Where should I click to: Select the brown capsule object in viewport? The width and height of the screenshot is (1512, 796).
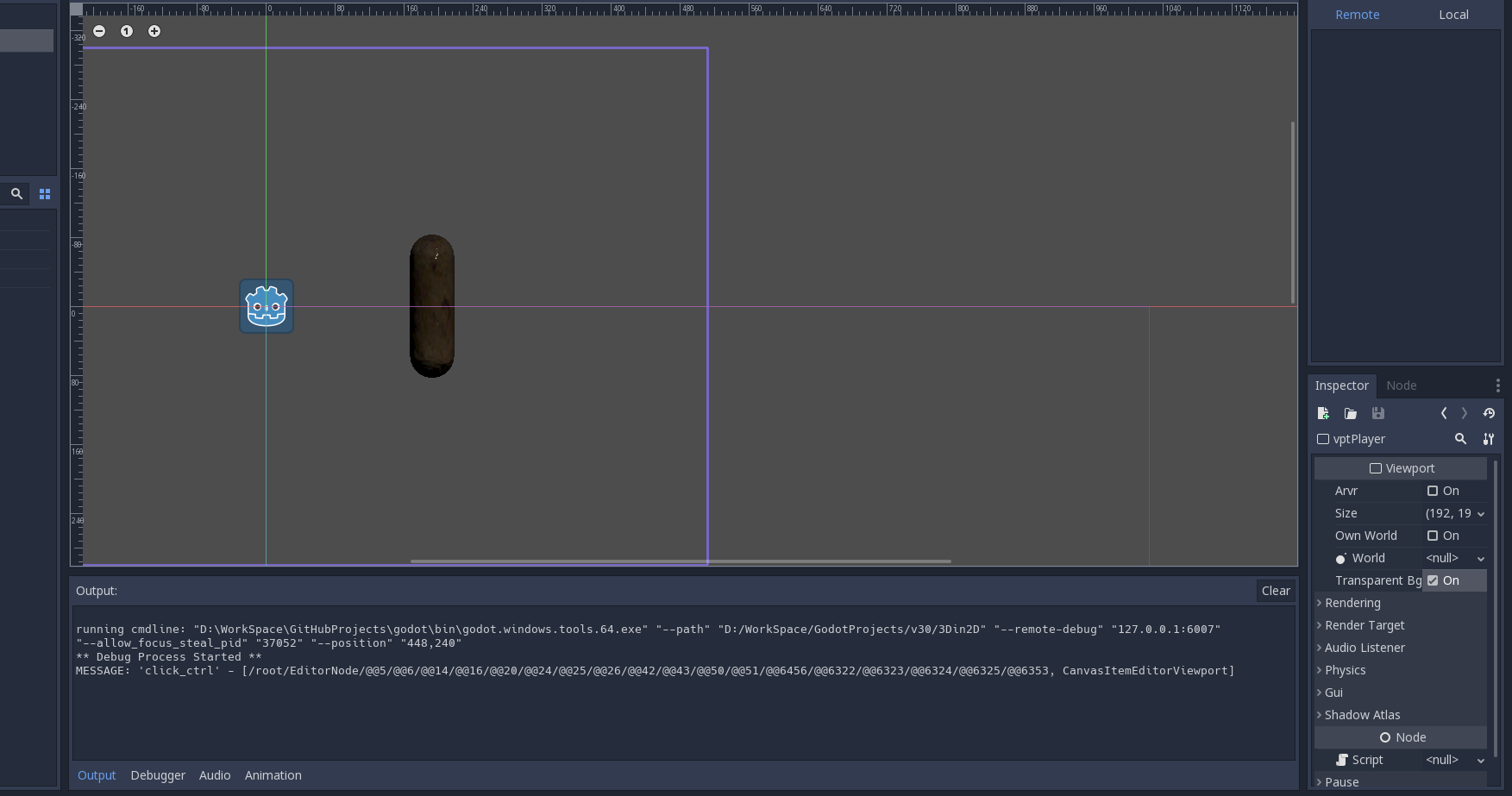tap(432, 306)
